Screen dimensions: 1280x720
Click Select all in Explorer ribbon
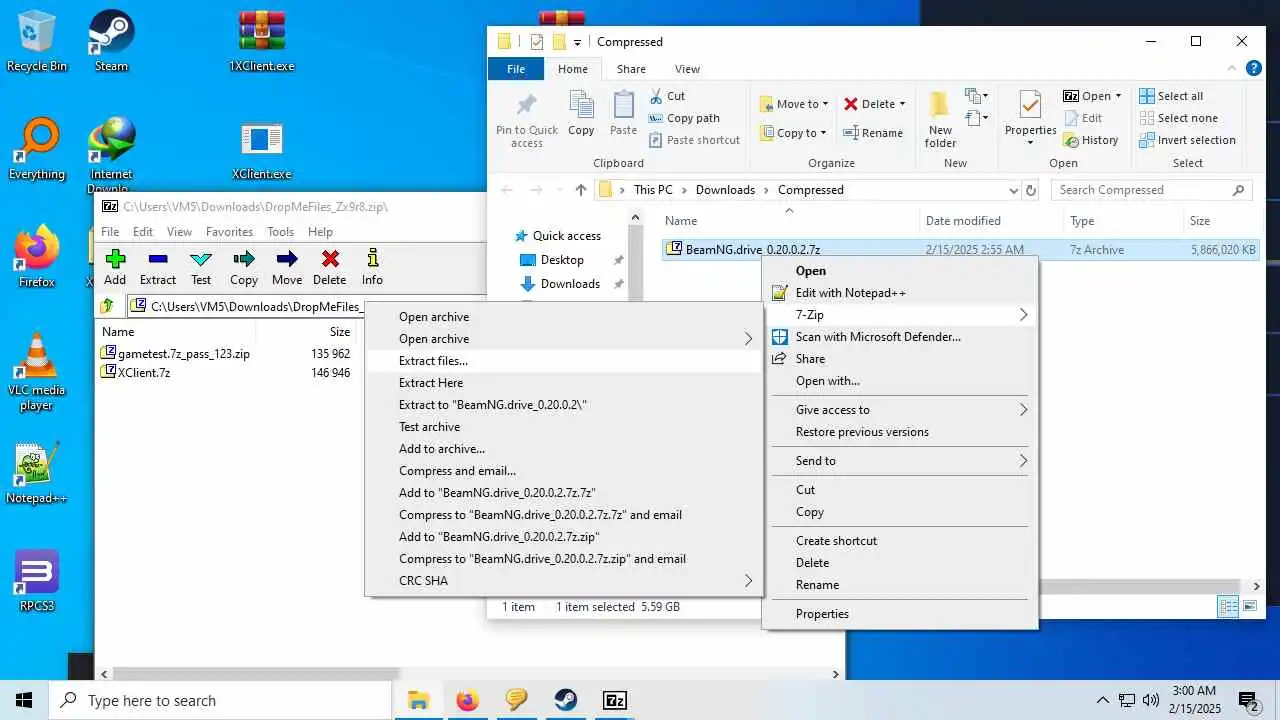coord(1171,96)
